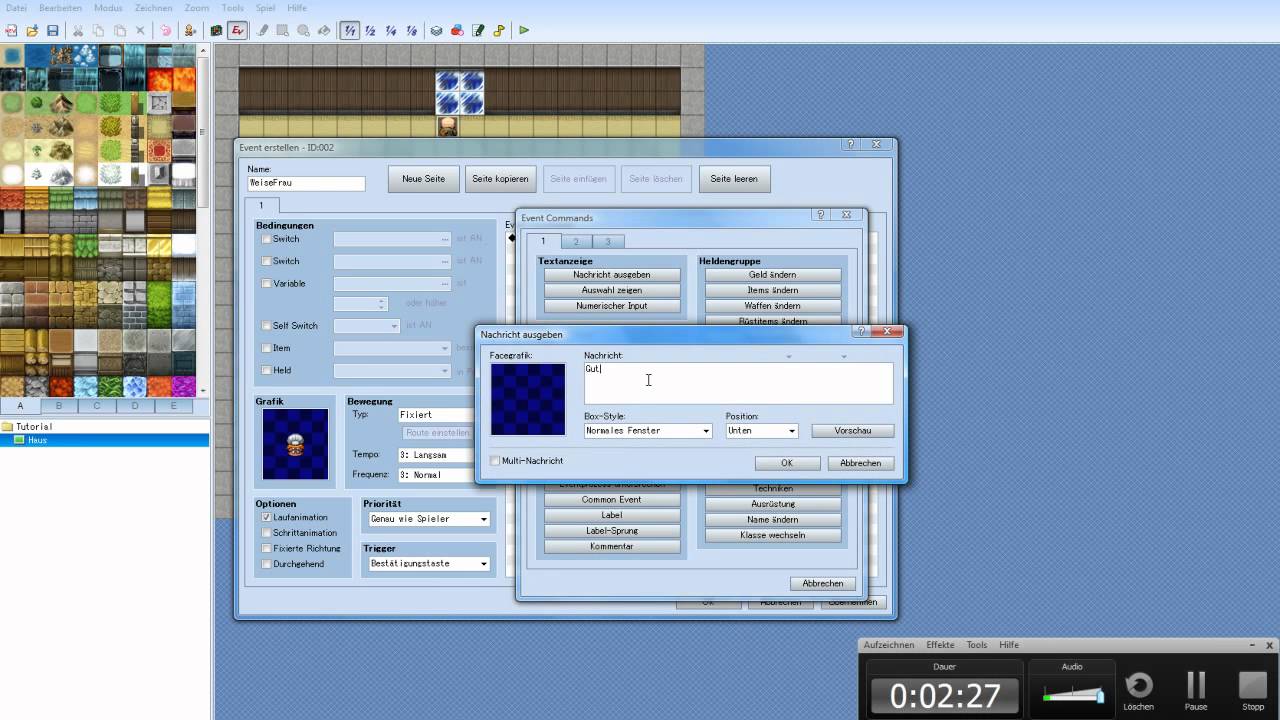Click Seite kopieren button
The image size is (1280, 720).
pyautogui.click(x=500, y=179)
